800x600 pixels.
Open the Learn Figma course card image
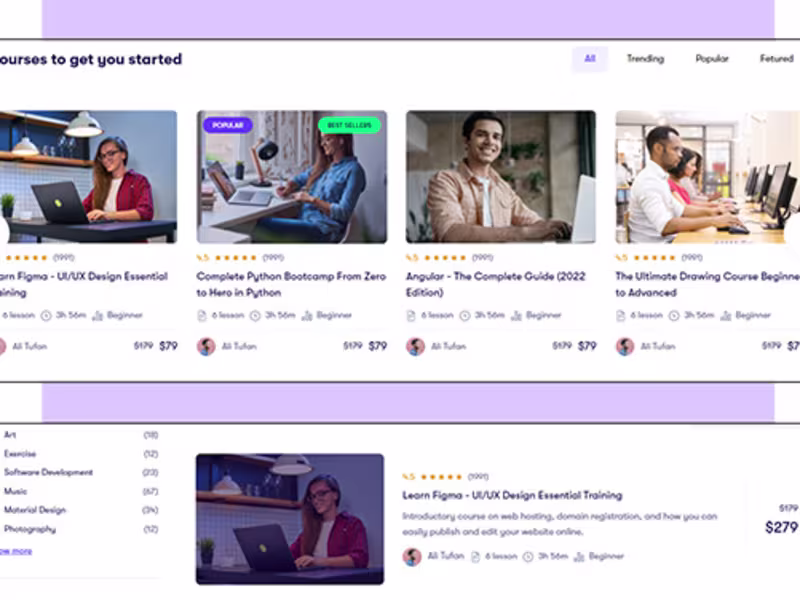pos(88,177)
